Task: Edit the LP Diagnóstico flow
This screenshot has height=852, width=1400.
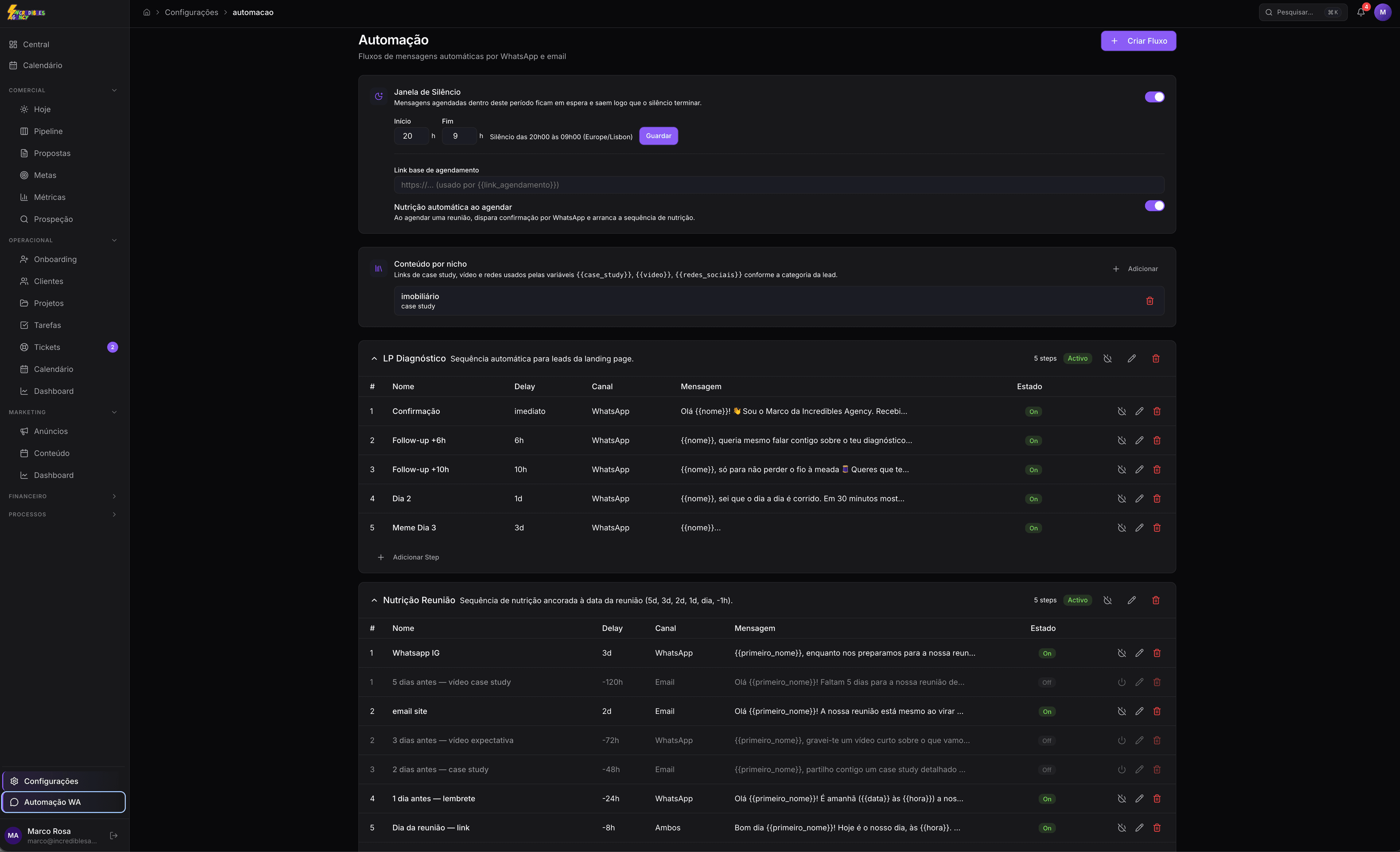Action: click(x=1131, y=359)
